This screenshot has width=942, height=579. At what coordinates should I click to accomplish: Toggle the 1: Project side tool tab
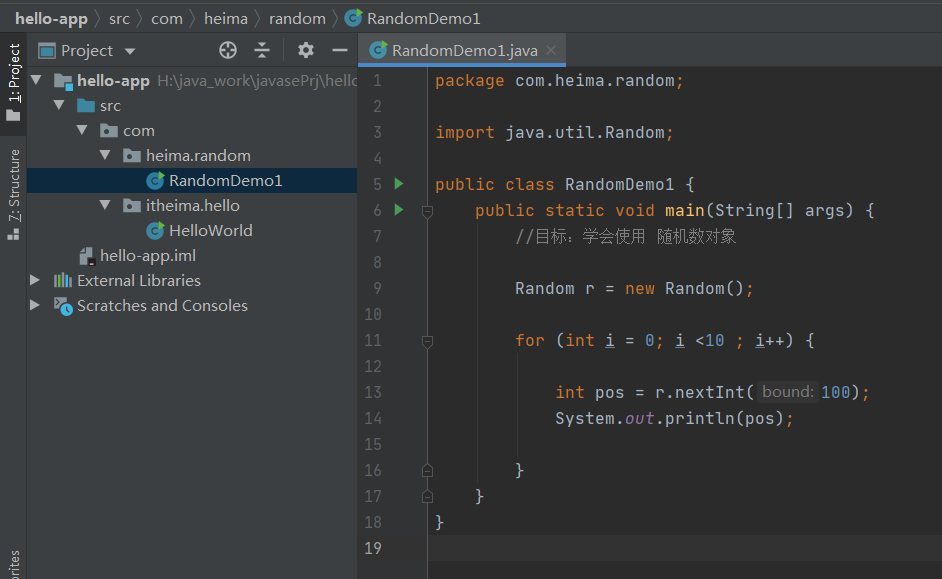[x=13, y=81]
